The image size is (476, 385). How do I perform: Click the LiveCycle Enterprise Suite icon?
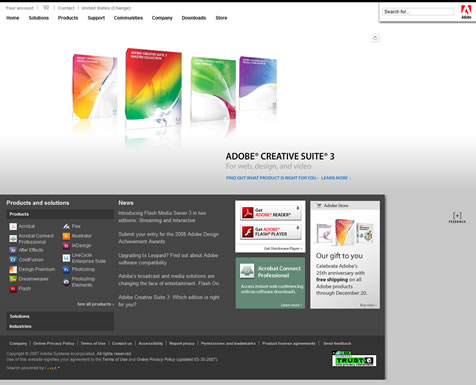(x=66, y=258)
